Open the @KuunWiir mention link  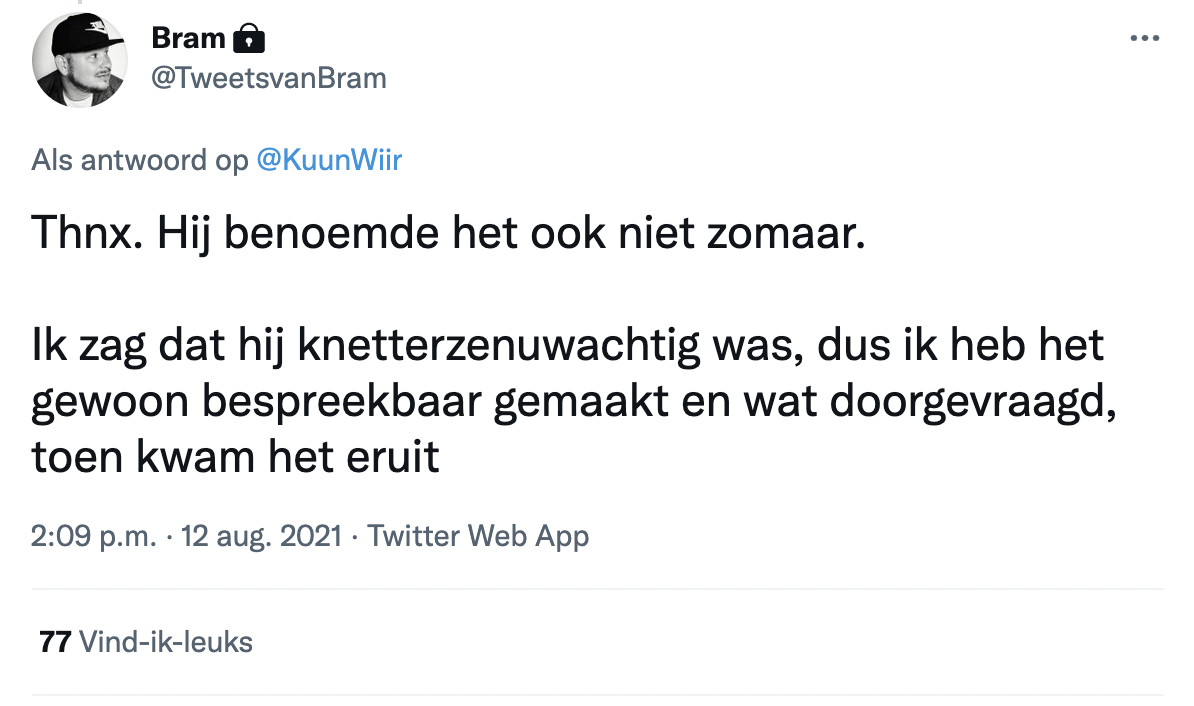click(329, 160)
